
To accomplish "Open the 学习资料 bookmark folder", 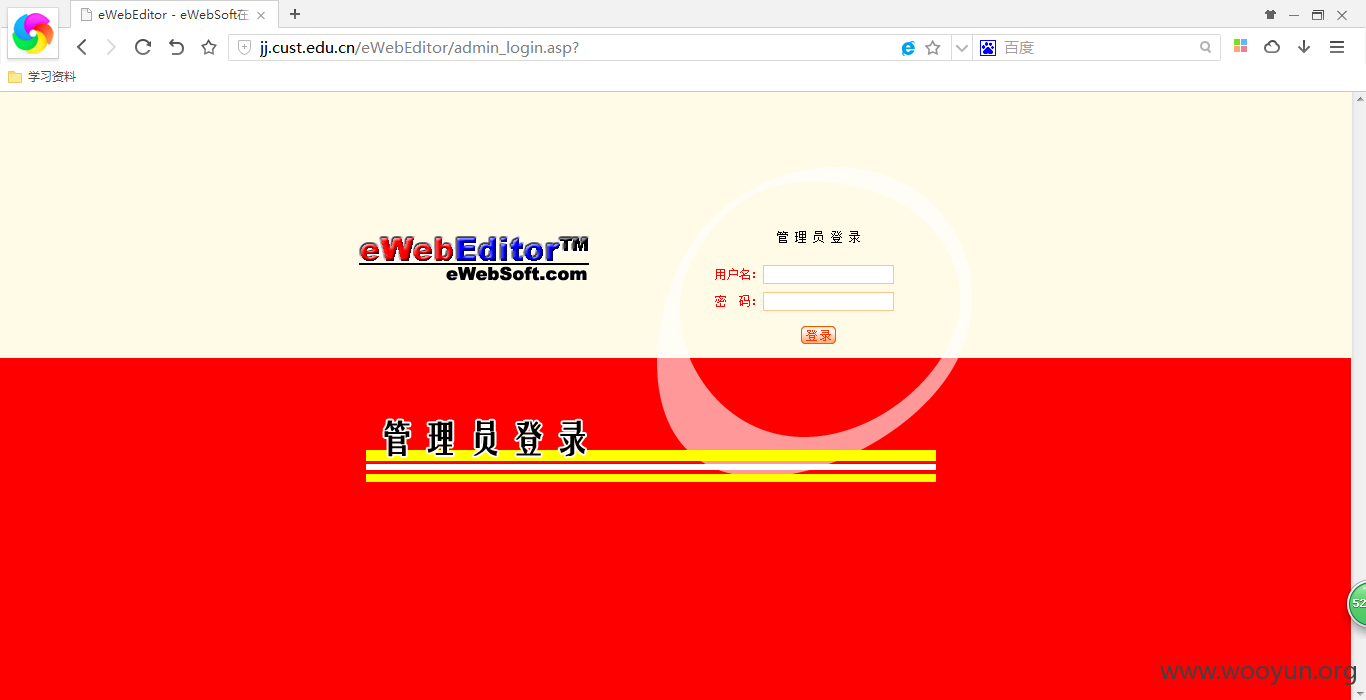I will [x=42, y=77].
